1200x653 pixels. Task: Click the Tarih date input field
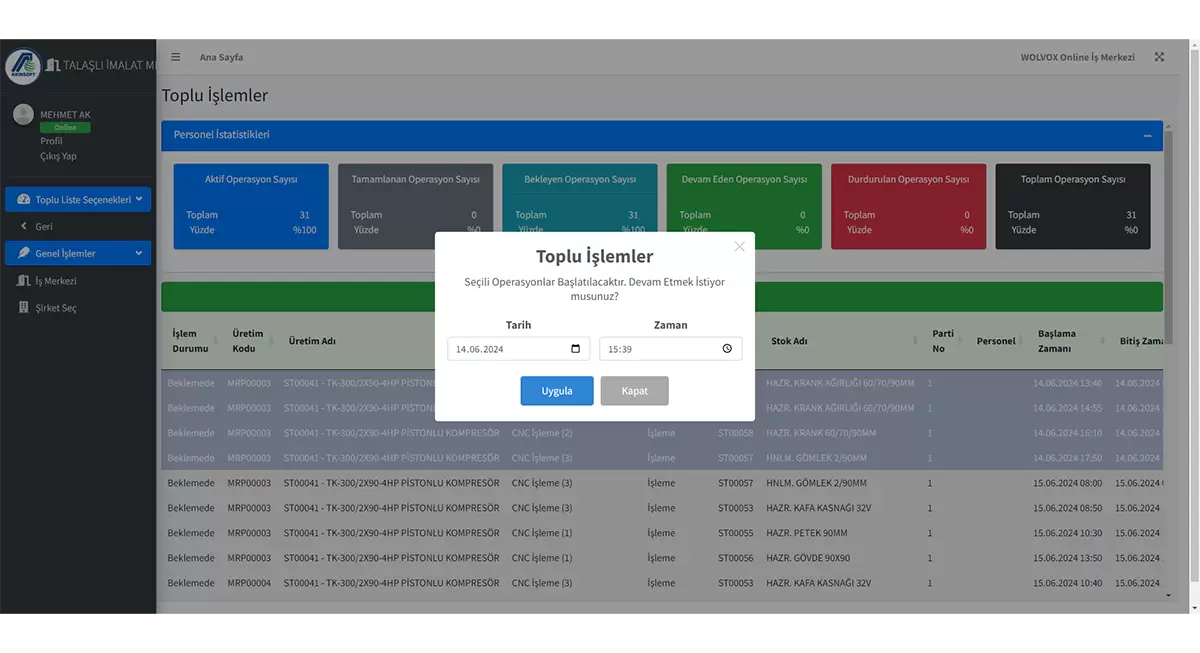pos(508,349)
